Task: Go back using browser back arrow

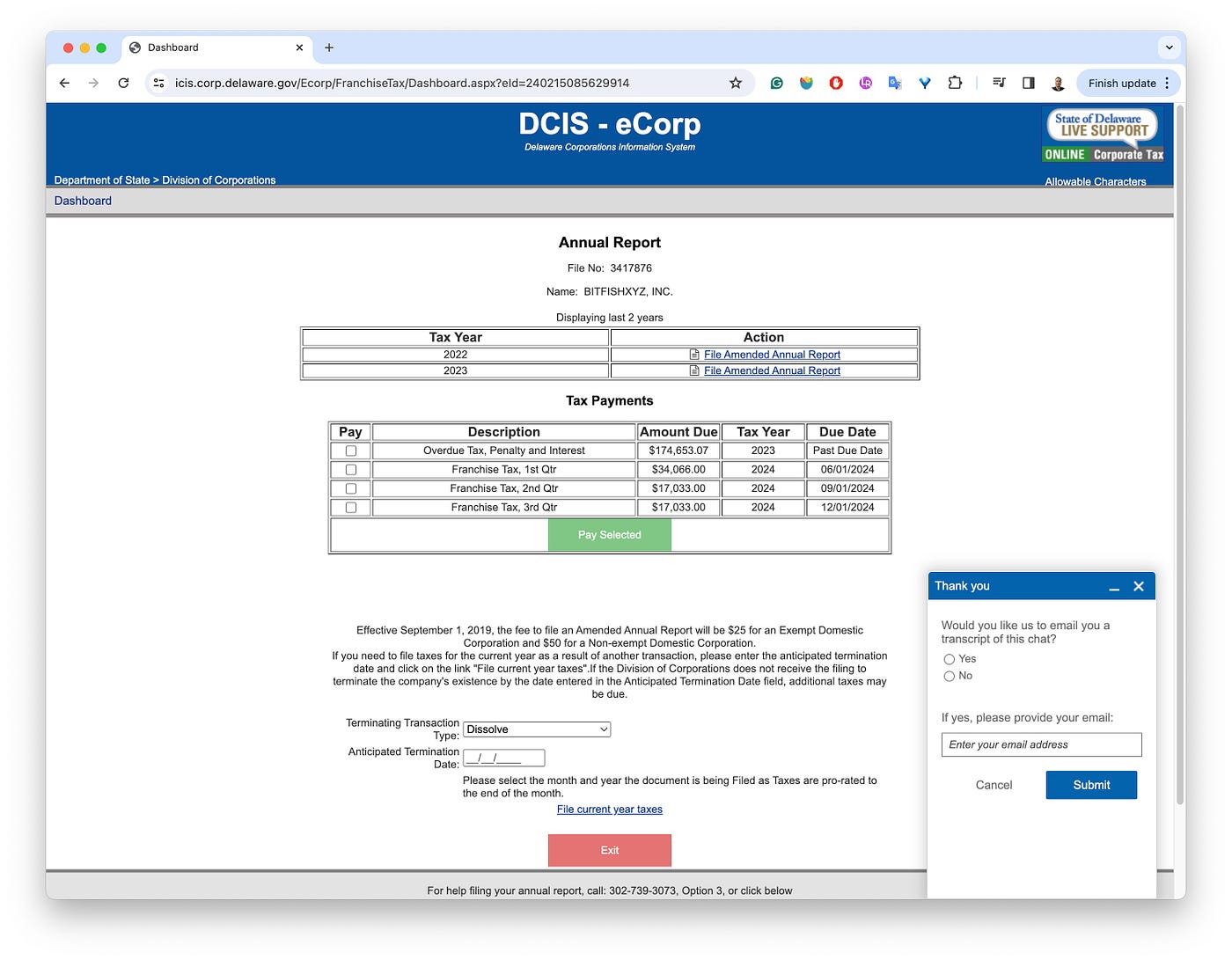Action: pyautogui.click(x=64, y=83)
